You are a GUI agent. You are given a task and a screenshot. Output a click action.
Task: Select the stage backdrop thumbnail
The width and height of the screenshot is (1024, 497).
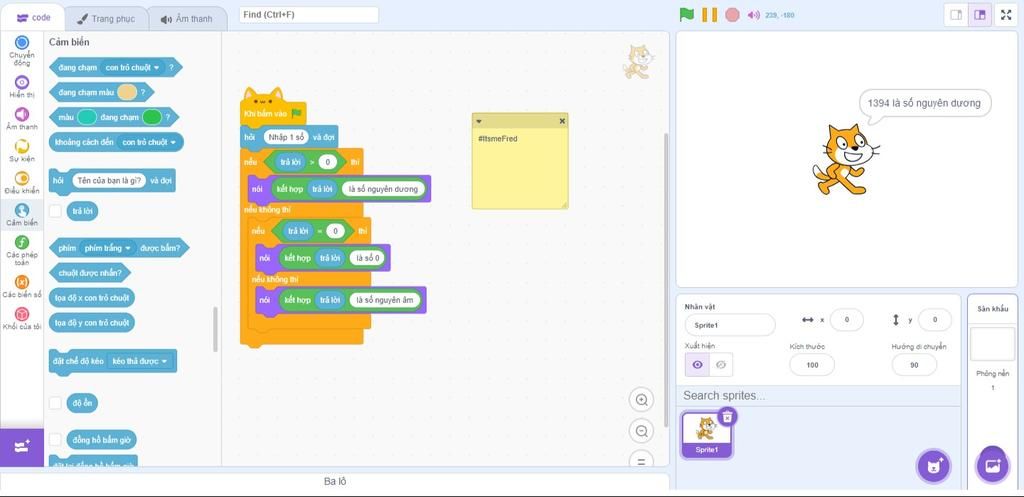pyautogui.click(x=992, y=344)
